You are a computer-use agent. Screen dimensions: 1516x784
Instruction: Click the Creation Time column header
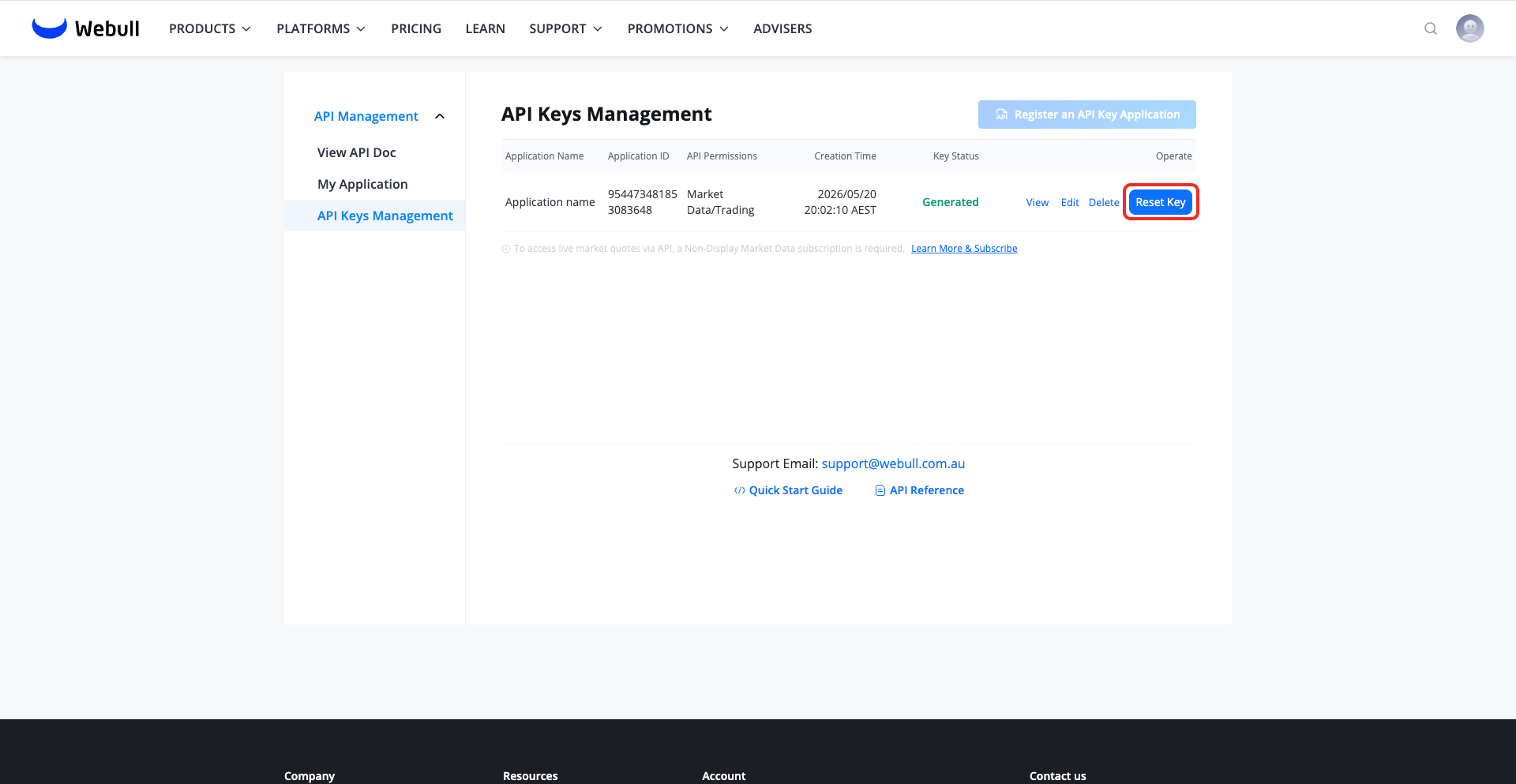[846, 156]
